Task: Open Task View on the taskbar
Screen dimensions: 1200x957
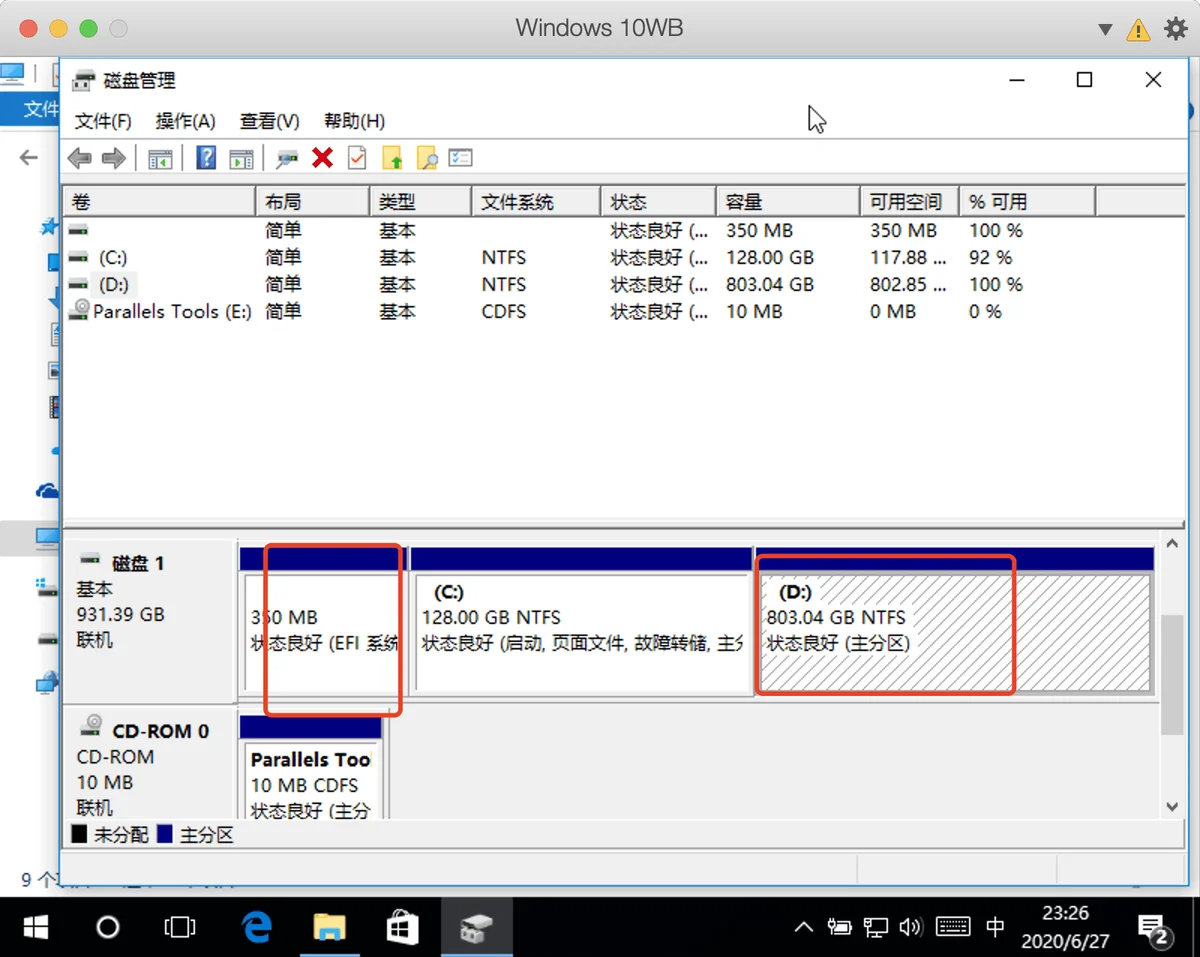Action: (x=180, y=928)
